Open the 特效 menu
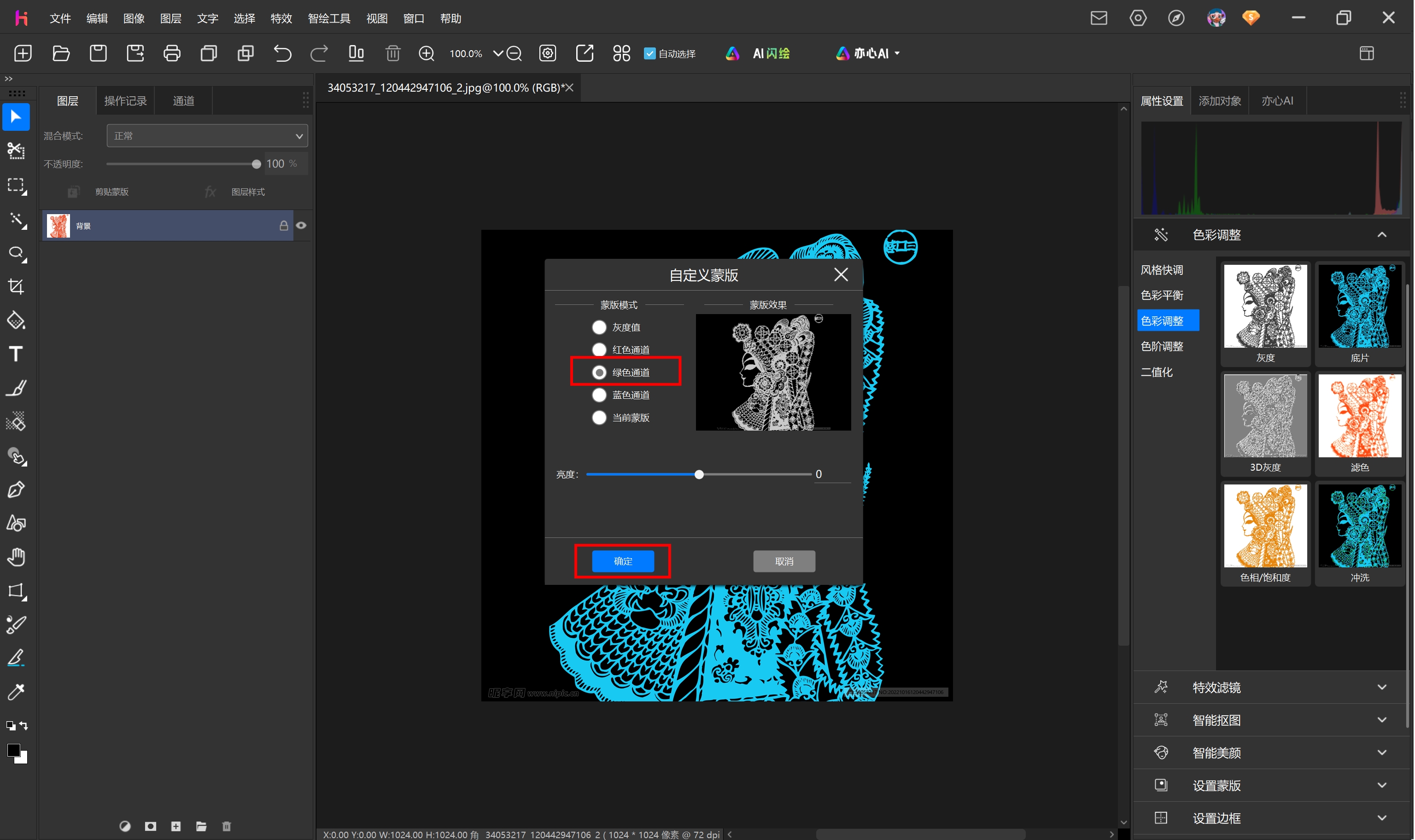This screenshot has width=1415, height=840. pyautogui.click(x=281, y=18)
